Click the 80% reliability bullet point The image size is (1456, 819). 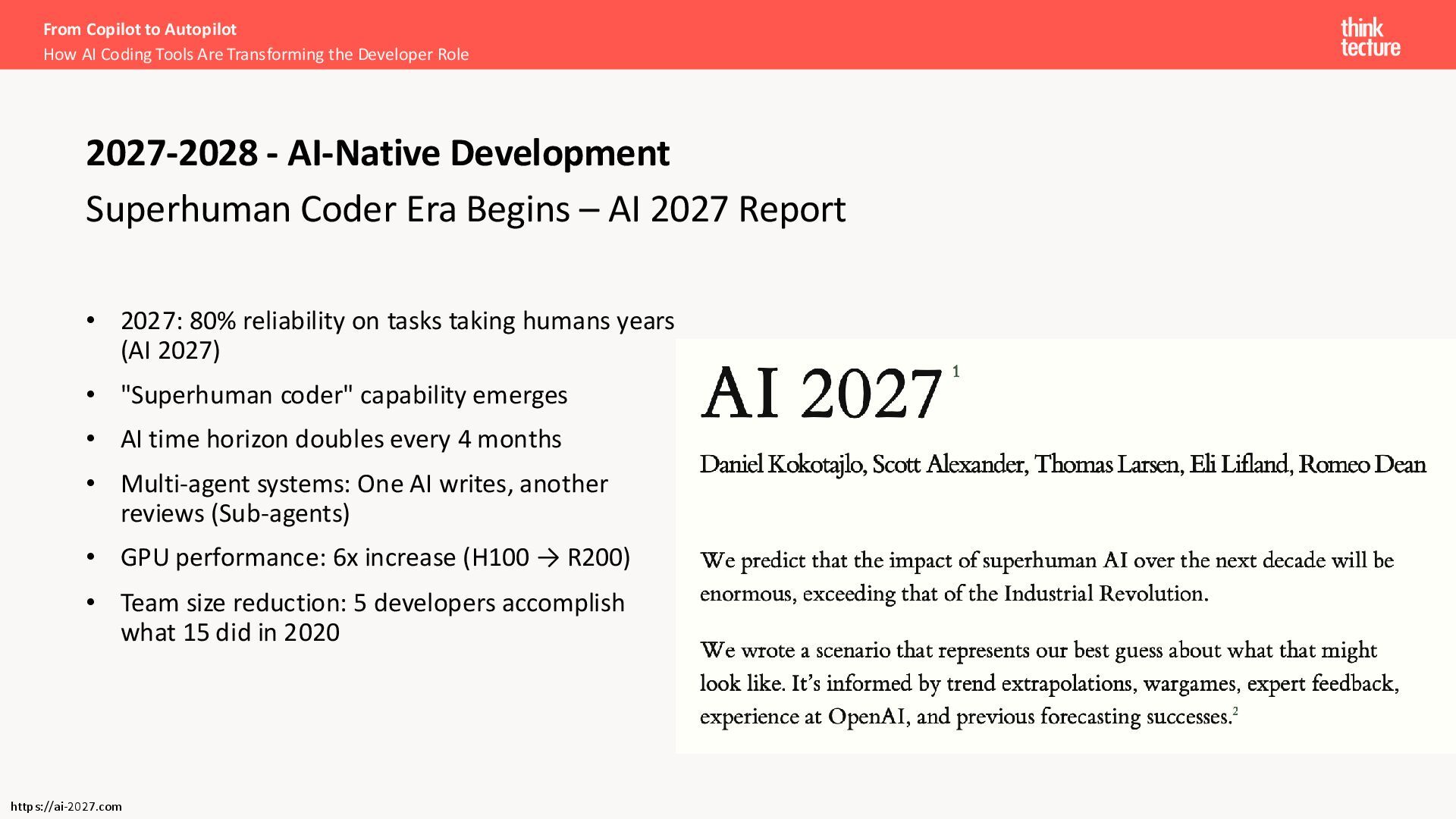397,334
